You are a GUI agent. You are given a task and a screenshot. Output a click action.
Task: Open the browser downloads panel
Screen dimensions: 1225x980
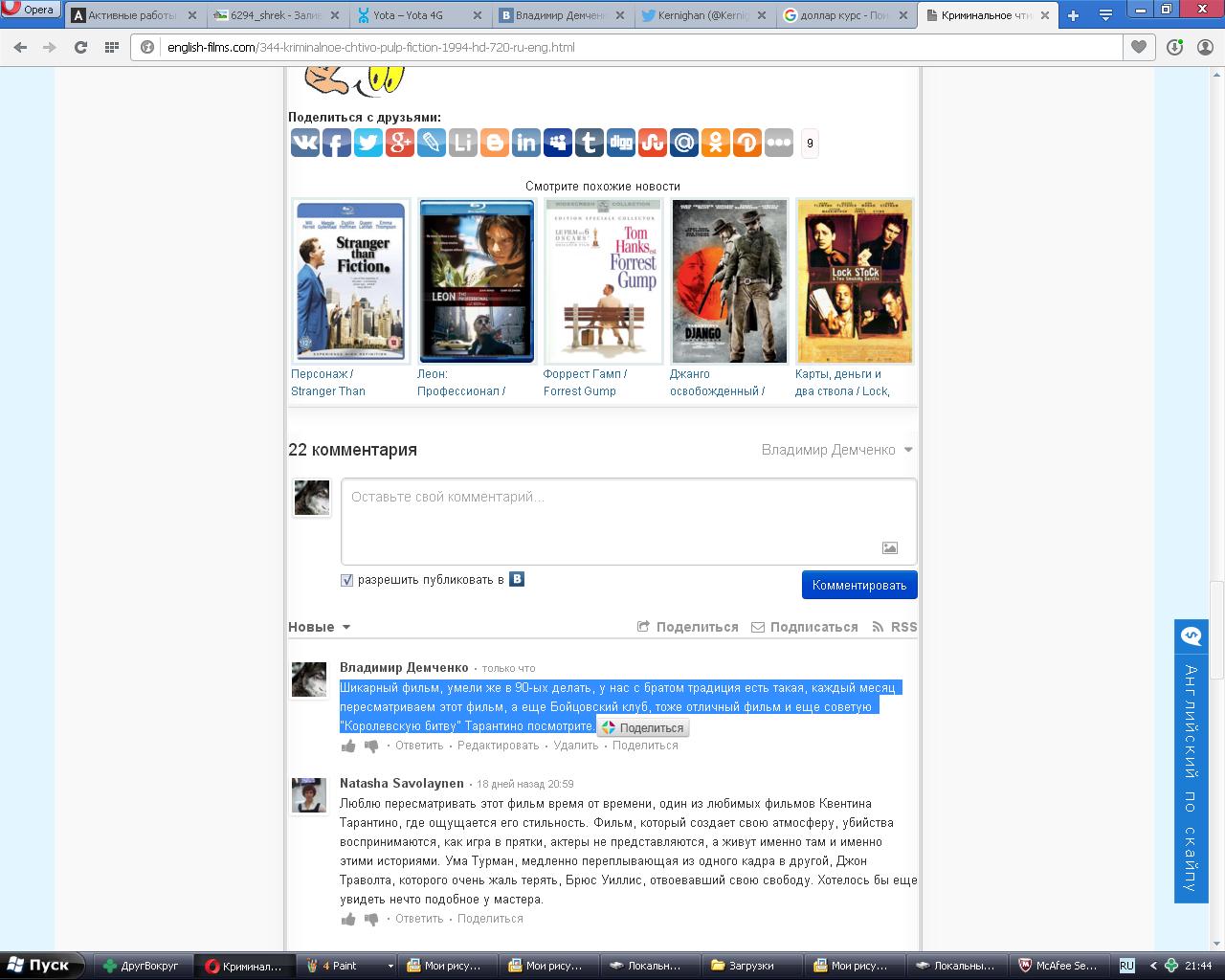[x=1175, y=47]
